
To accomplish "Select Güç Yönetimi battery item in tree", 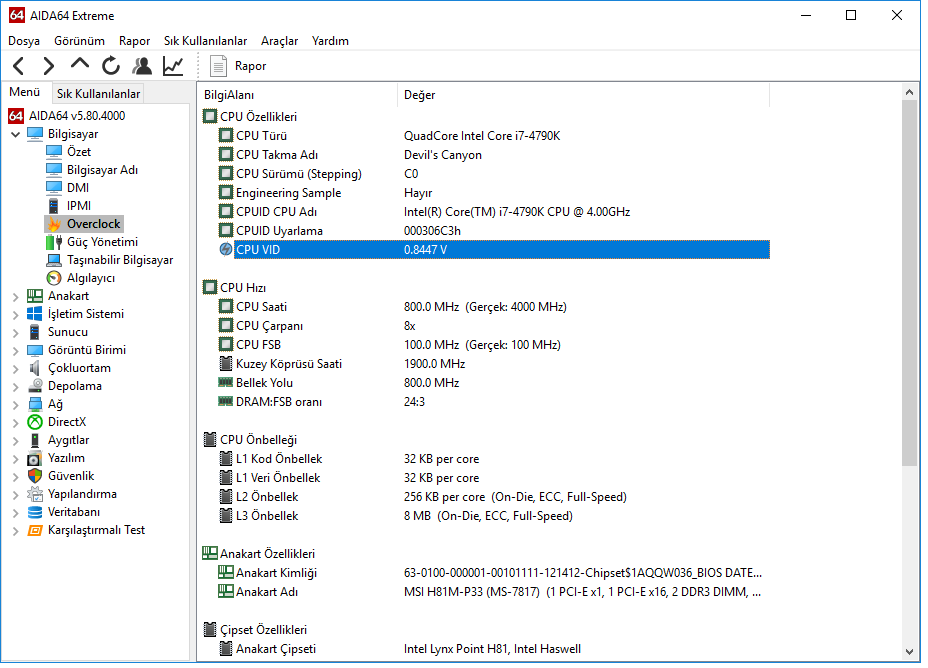I will click(102, 242).
